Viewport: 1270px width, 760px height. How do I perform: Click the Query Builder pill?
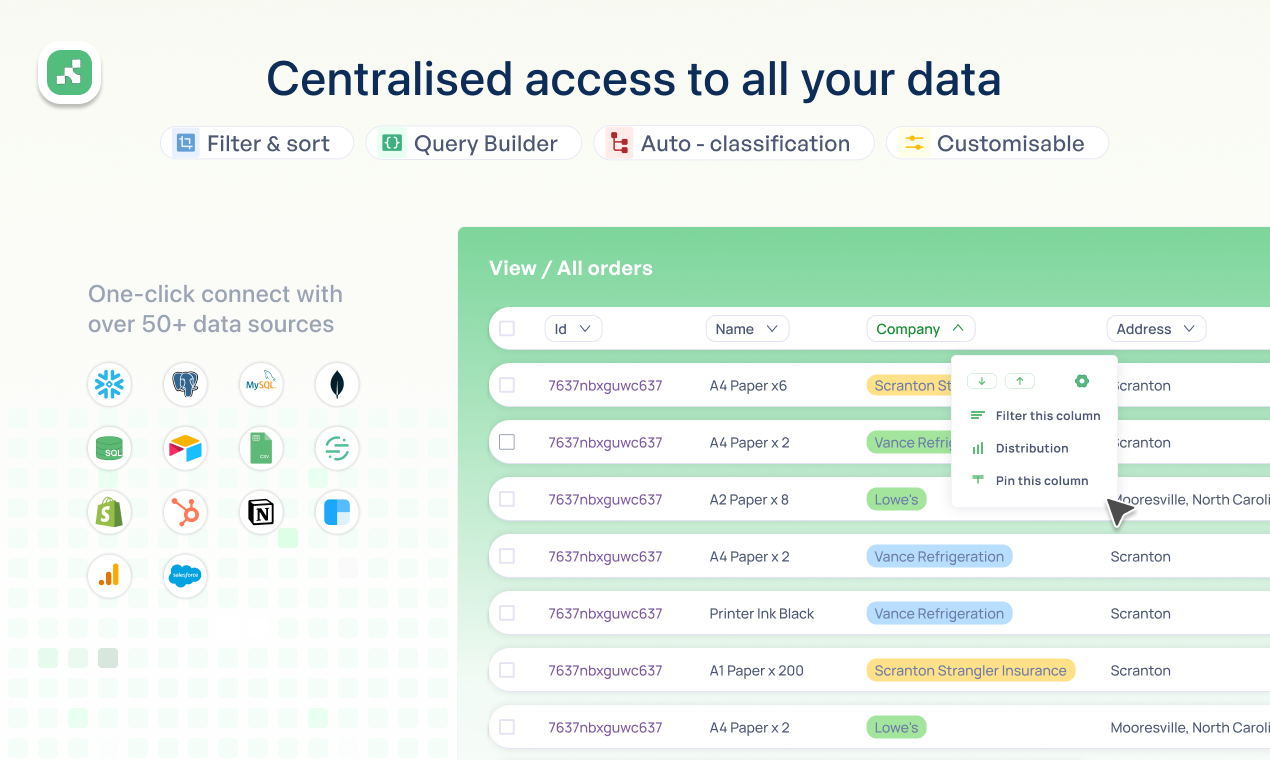coord(474,143)
